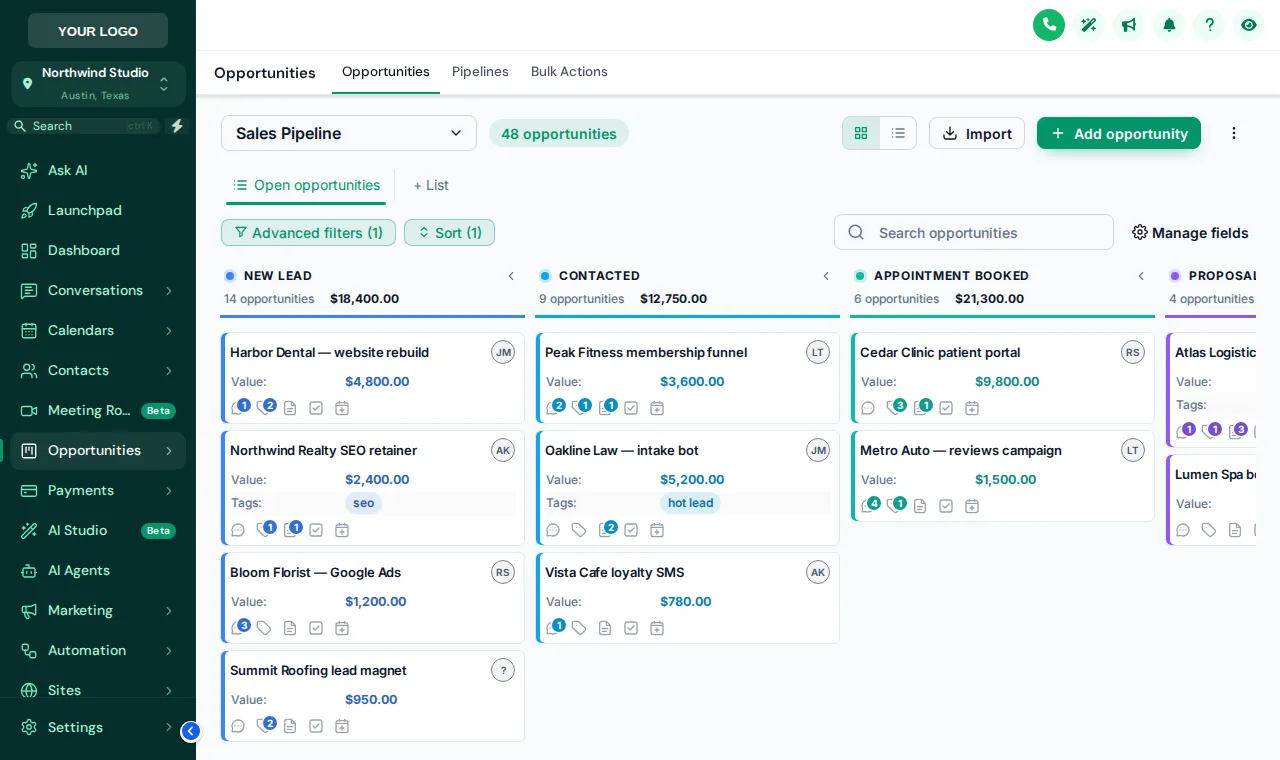This screenshot has height=760, width=1280.
Task: Switch to the Bulk Actions tab
Action: [569, 72]
